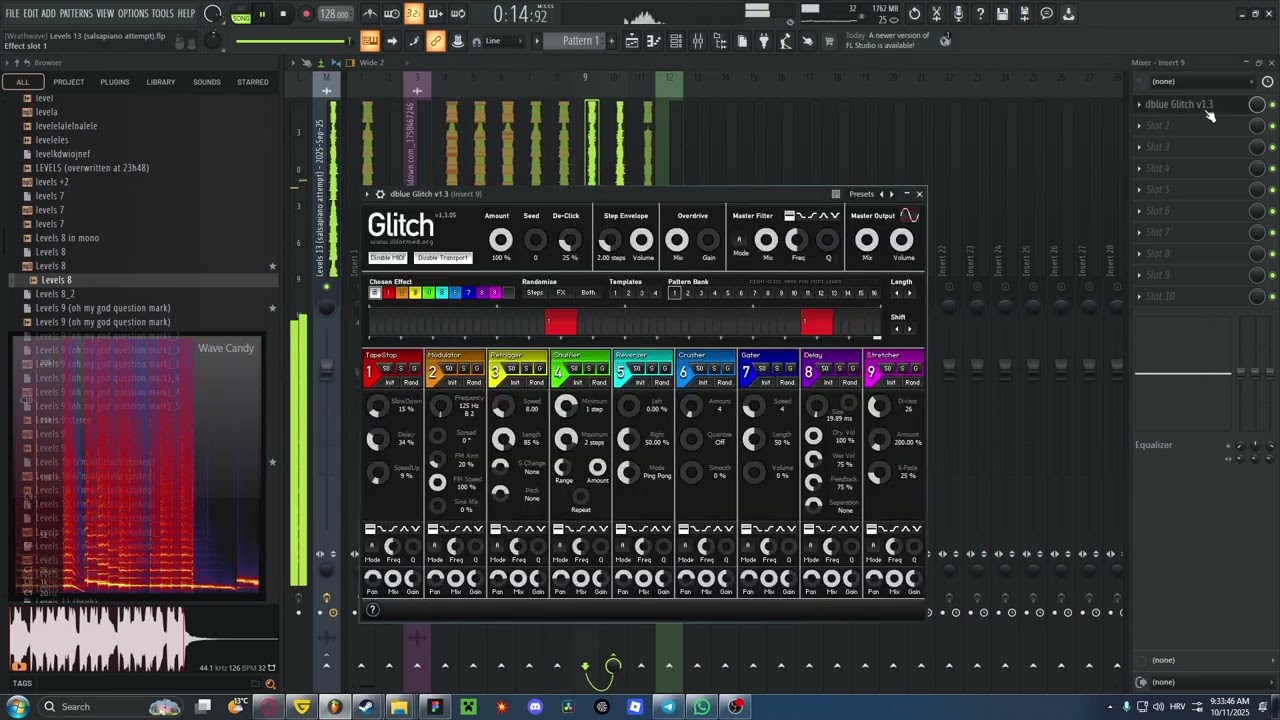Toggle the metronome icon in top toolbar
This screenshot has height=720, width=1280.
tap(370, 14)
